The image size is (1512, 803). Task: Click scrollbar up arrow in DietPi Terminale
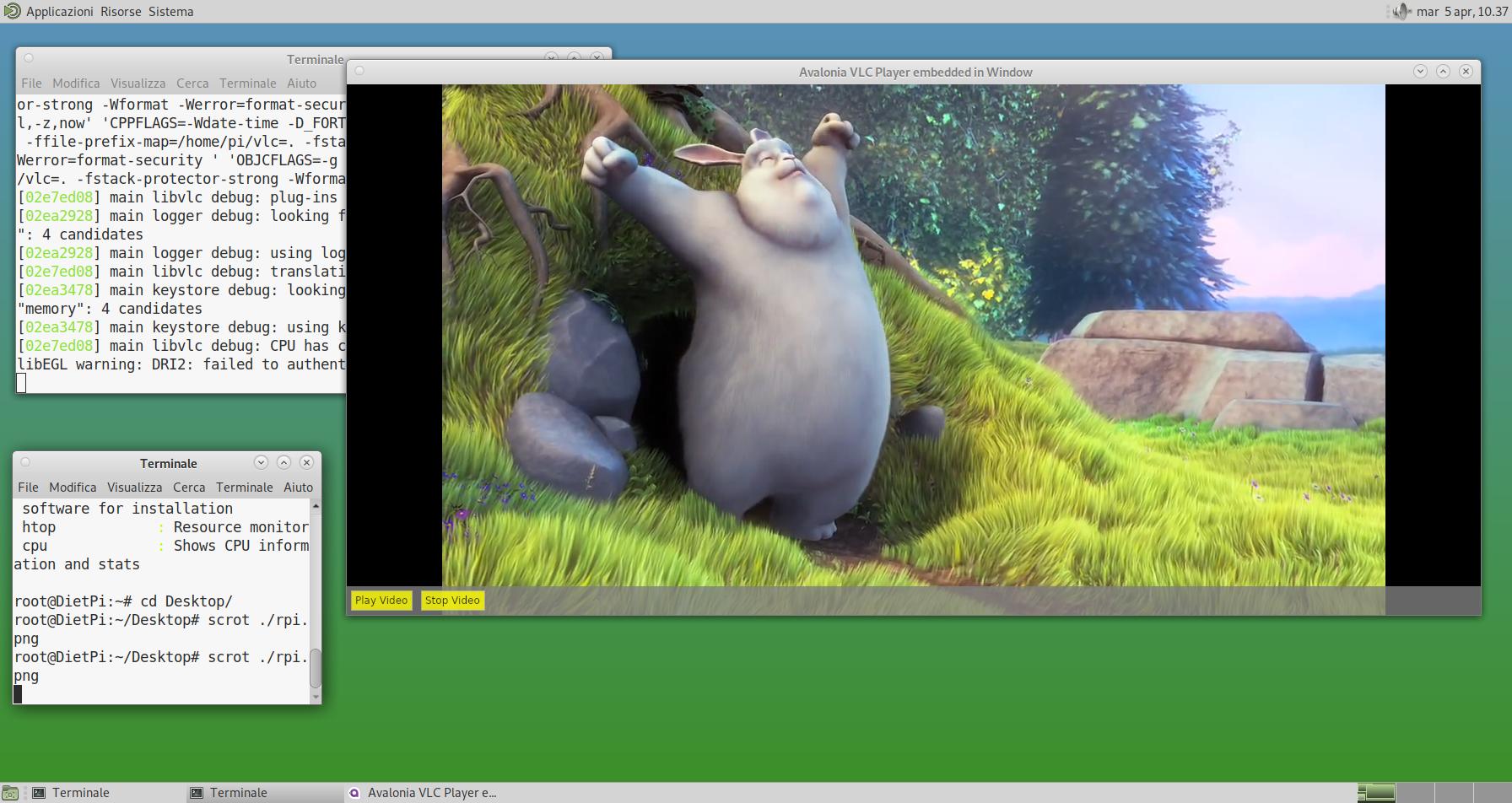(316, 505)
